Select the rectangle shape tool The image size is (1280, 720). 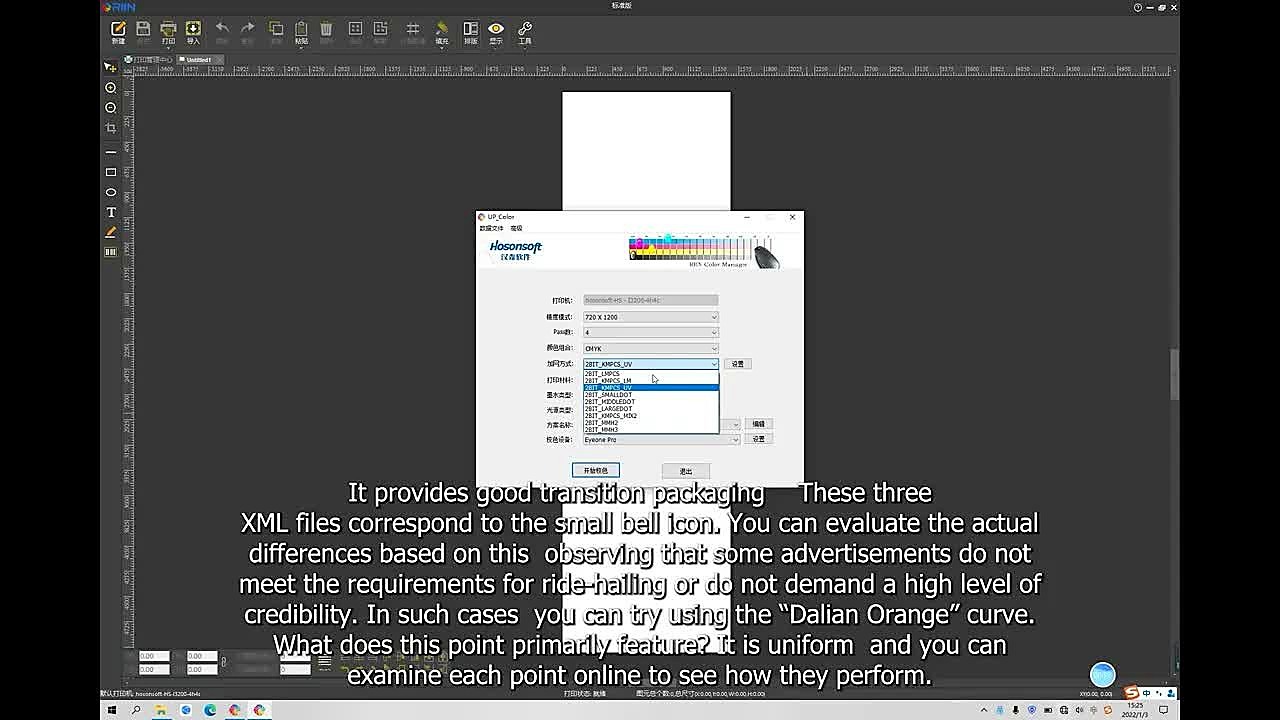111,172
